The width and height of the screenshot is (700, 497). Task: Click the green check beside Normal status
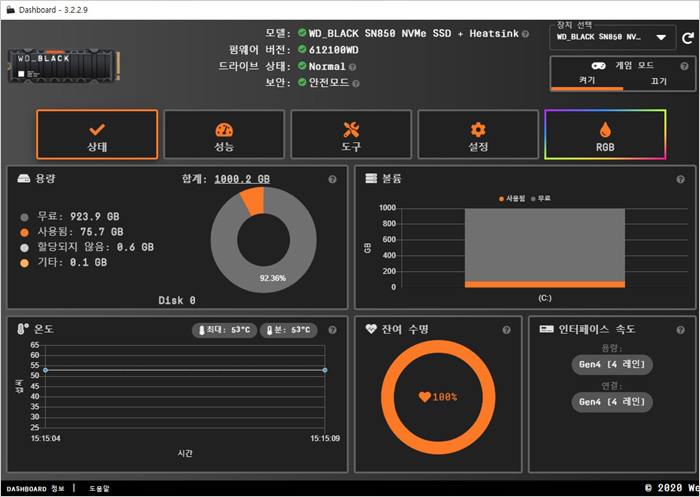(x=302, y=66)
